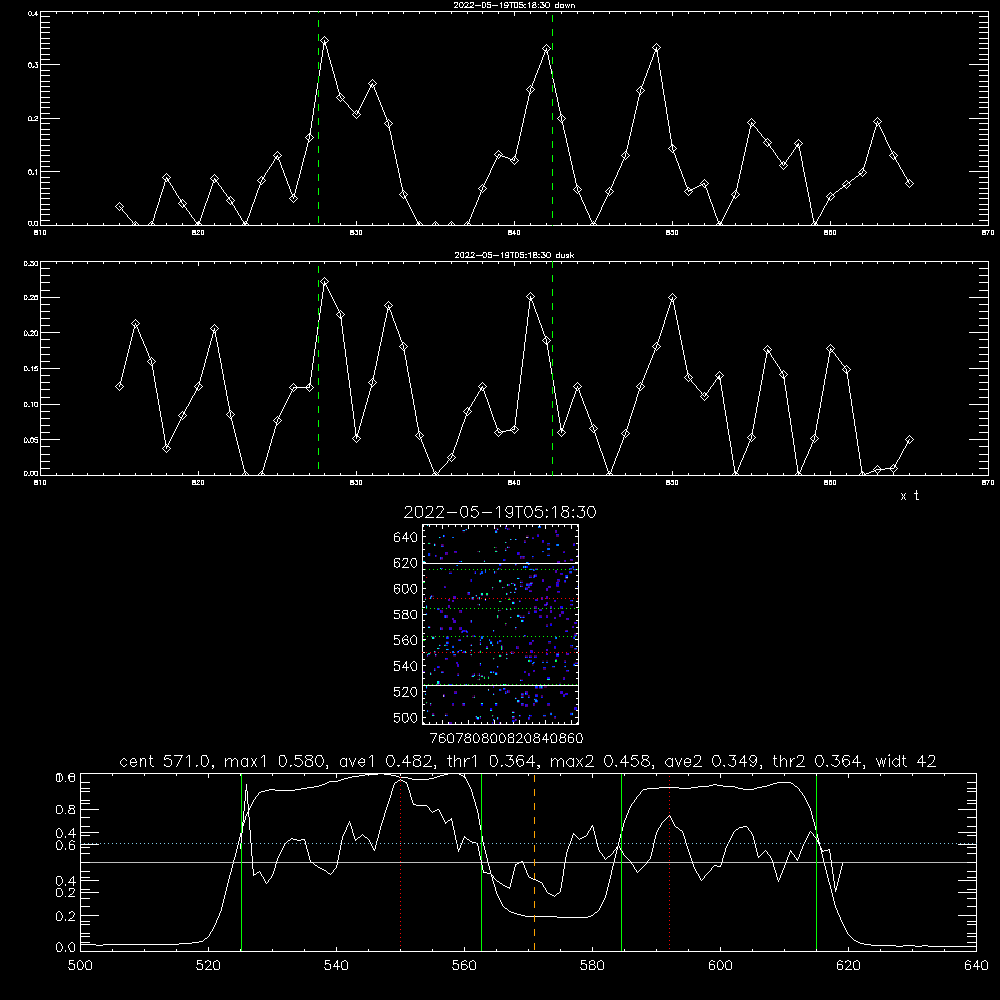The image size is (1000, 1000).
Task: Click the green vertical line at 525 in bottom plot
Action: 241,862
